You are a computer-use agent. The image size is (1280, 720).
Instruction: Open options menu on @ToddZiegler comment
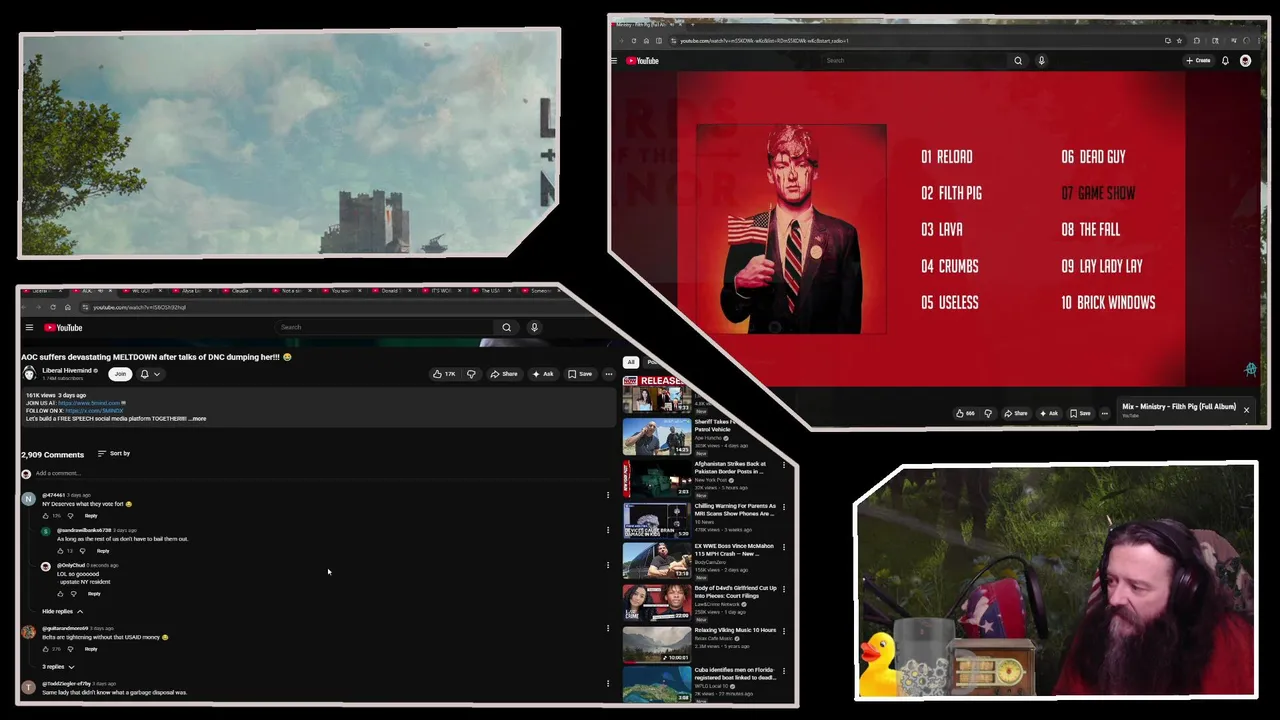(x=607, y=684)
